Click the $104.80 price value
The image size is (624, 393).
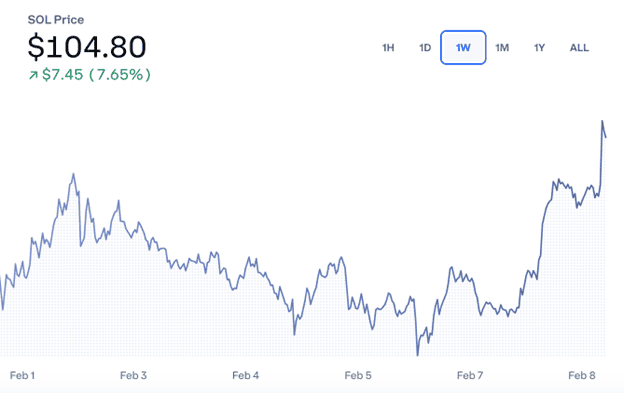click(x=87, y=47)
